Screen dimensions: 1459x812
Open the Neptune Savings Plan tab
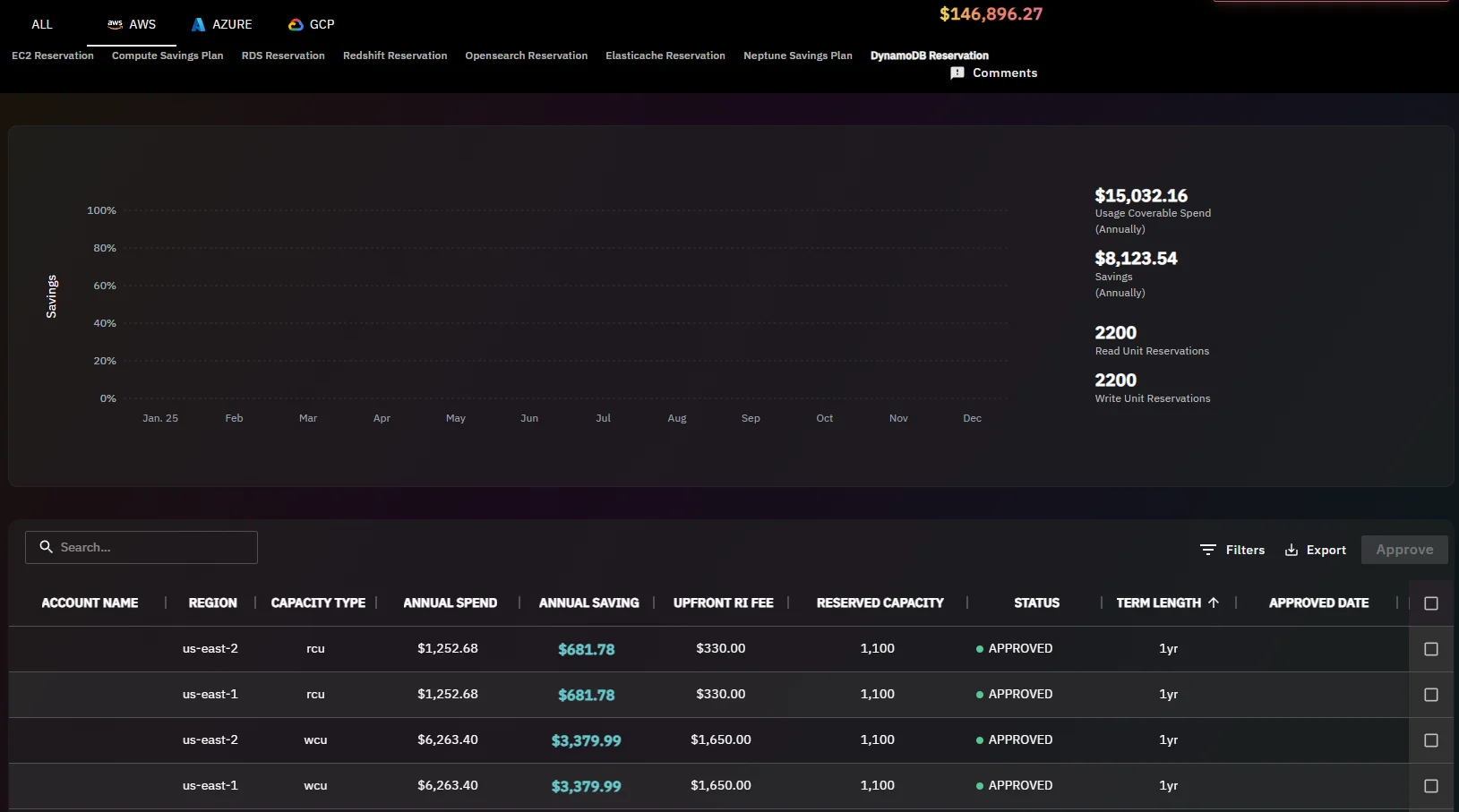(x=798, y=56)
